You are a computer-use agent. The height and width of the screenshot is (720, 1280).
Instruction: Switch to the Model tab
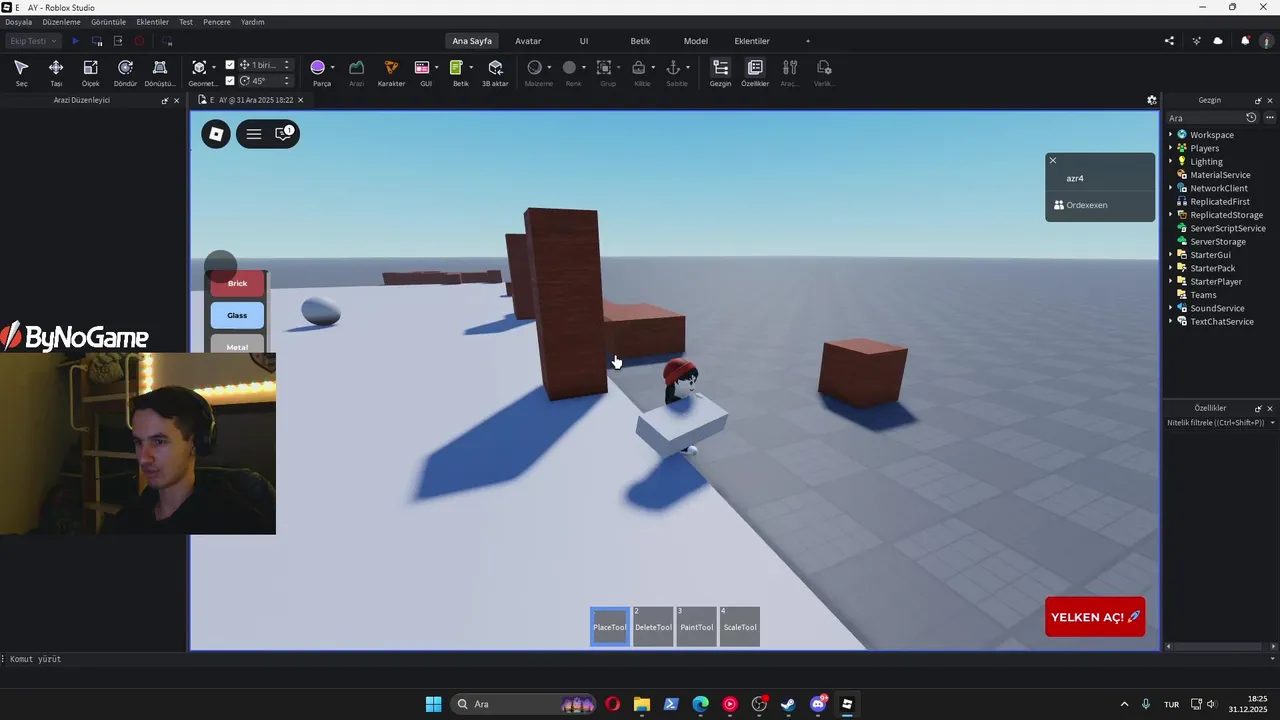click(x=696, y=41)
